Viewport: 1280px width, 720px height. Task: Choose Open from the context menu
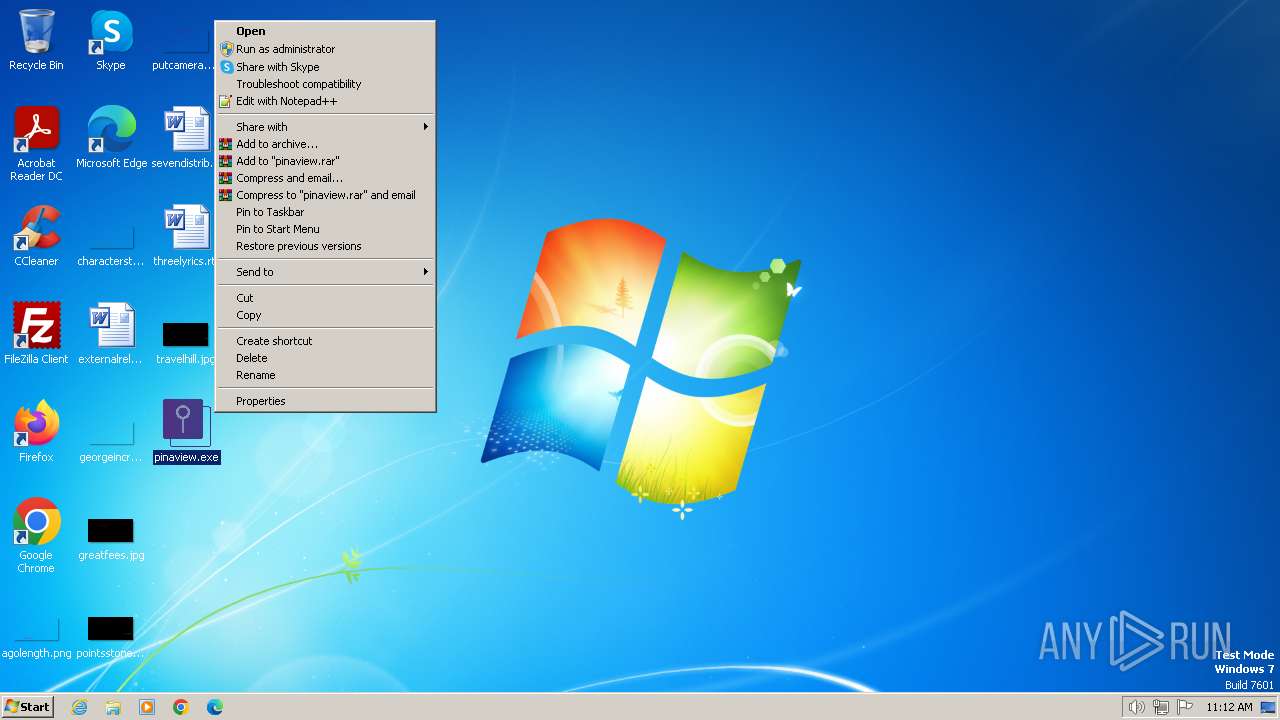click(x=326, y=31)
